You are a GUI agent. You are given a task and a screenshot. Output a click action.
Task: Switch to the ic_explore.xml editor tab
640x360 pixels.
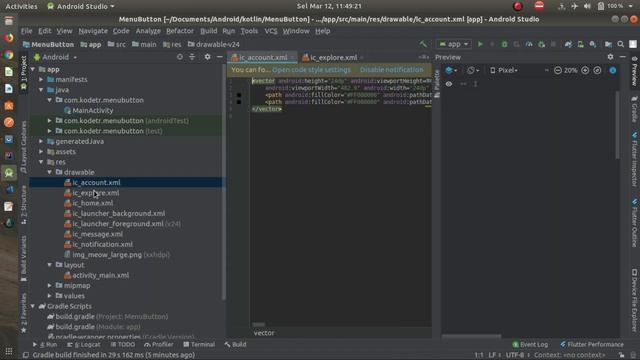[333, 58]
